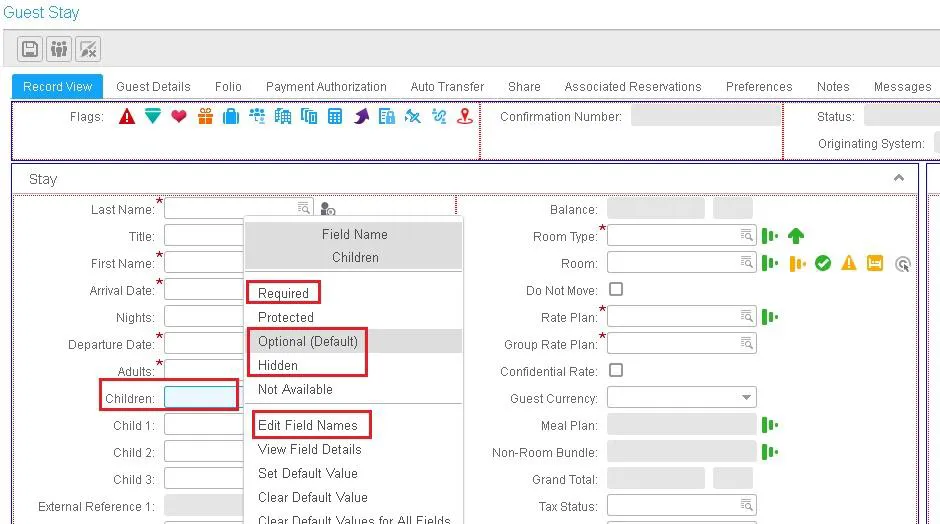
Task: Click the blue people group flag icon
Action: click(257, 116)
